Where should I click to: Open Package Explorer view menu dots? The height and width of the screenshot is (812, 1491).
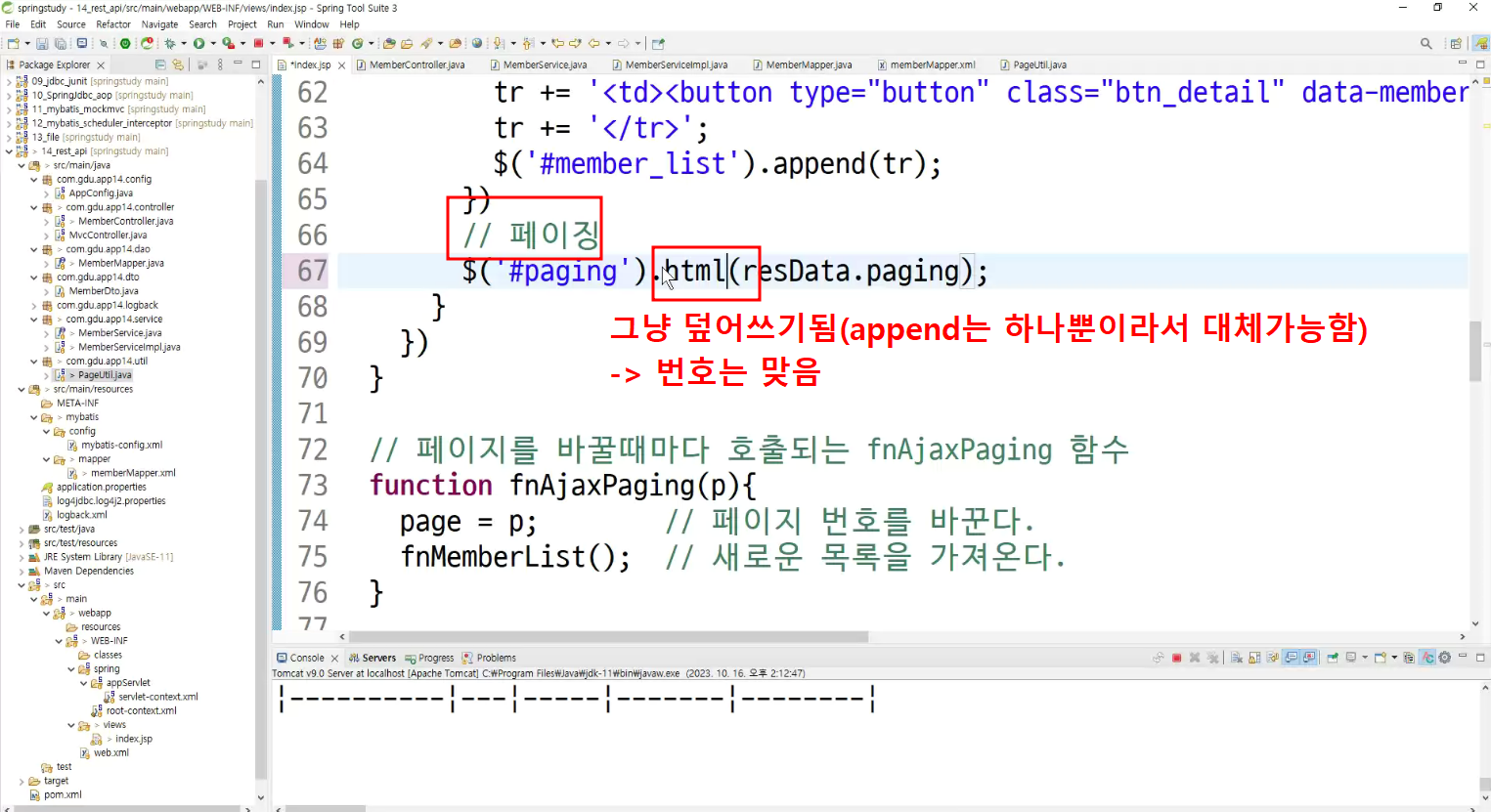[220, 64]
